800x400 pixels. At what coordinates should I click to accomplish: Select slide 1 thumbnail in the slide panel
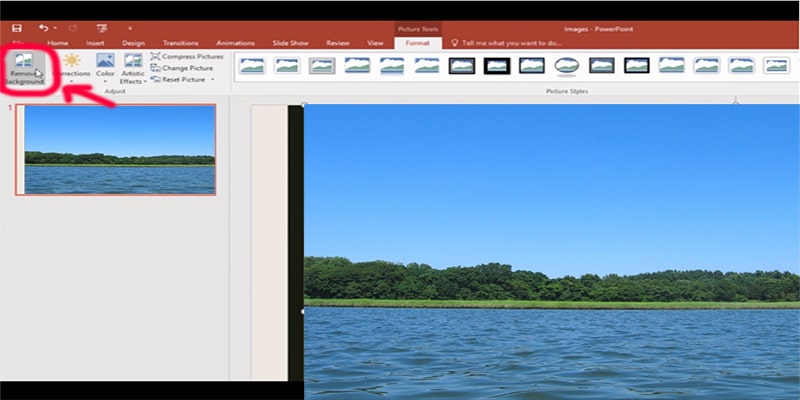point(116,149)
